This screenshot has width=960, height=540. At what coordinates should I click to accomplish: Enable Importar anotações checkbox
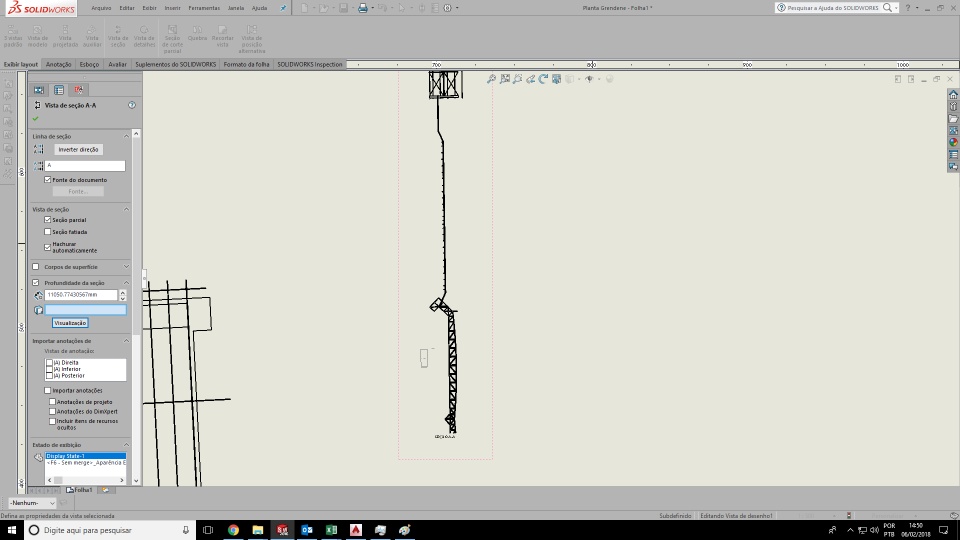(48, 391)
